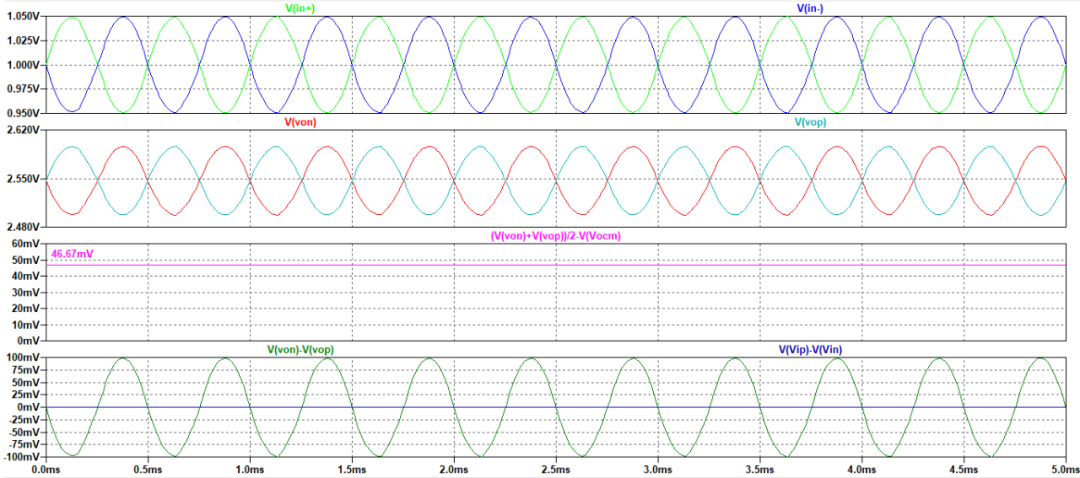Click the V(in+) trace label
The width and height of the screenshot is (1080, 478).
pos(301,8)
